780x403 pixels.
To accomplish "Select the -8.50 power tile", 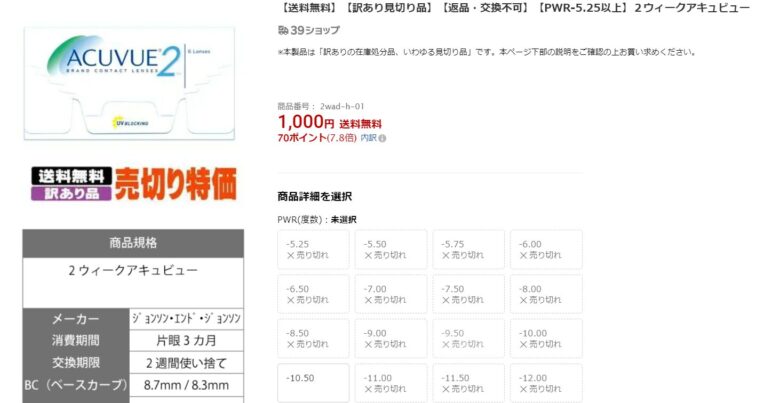I will (x=313, y=338).
